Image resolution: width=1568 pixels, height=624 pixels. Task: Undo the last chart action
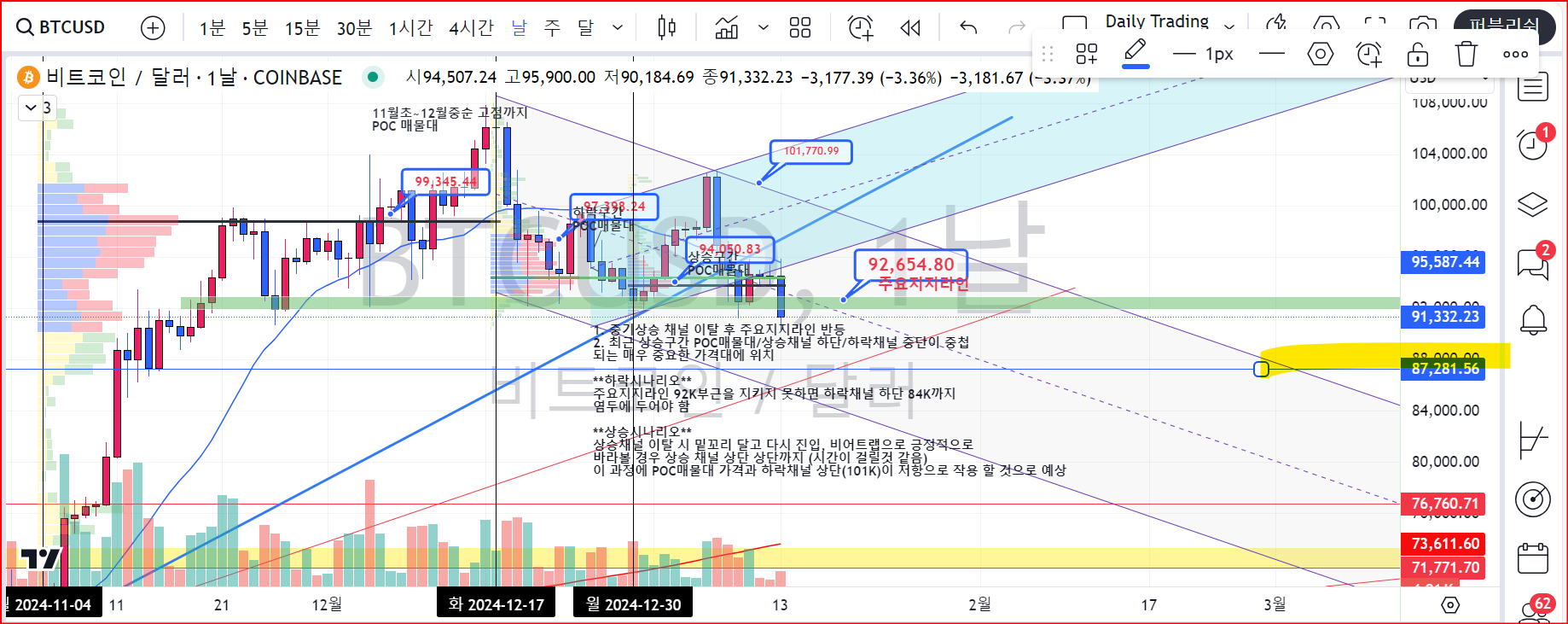point(968,28)
